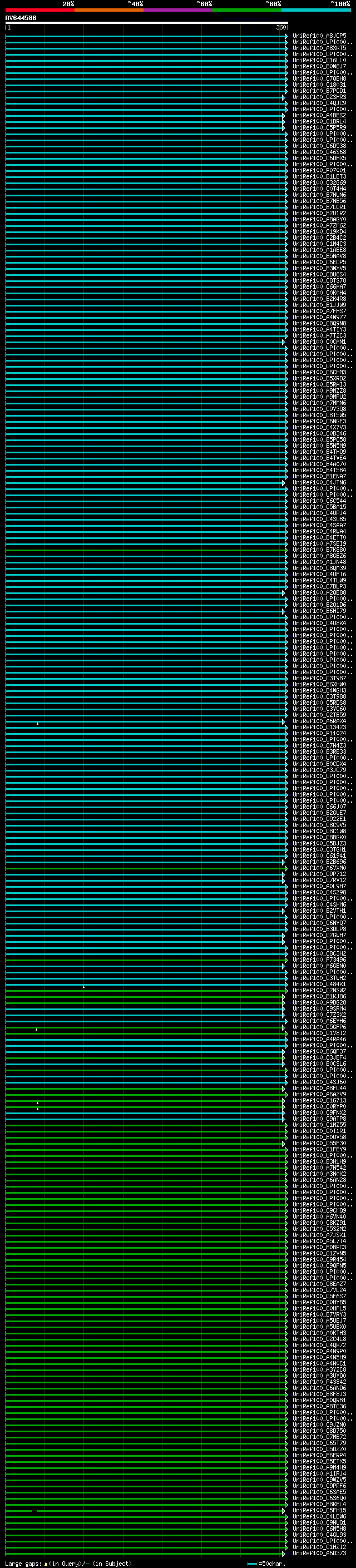Open hit UniRef100_P73496
356x1568 pixels.
pyautogui.click(x=319, y=960)
